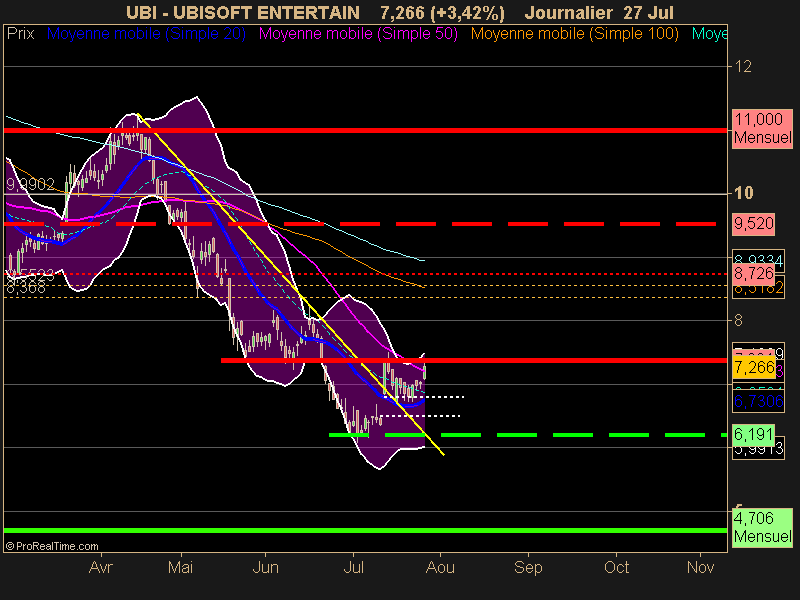Image resolution: width=800 pixels, height=600 pixels.
Task: Click the "Jul" month on the time axis
Action: (x=354, y=567)
